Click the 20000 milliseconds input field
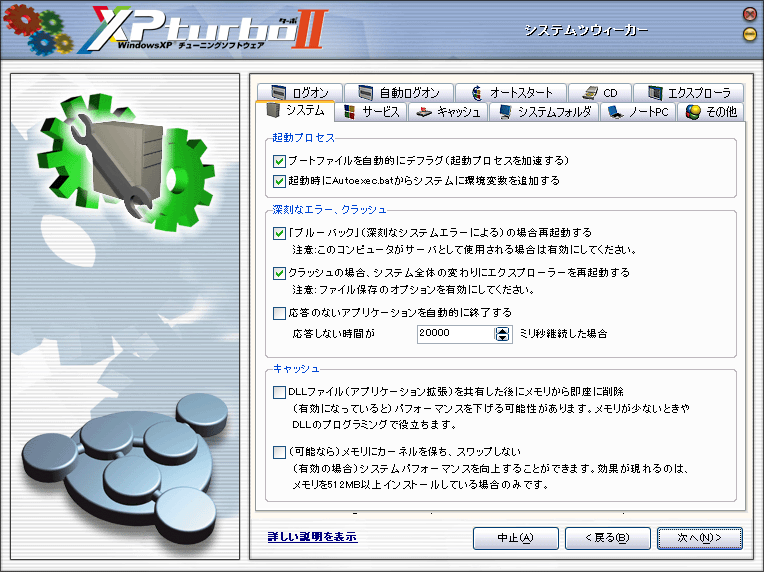The image size is (764, 572). pos(456,334)
